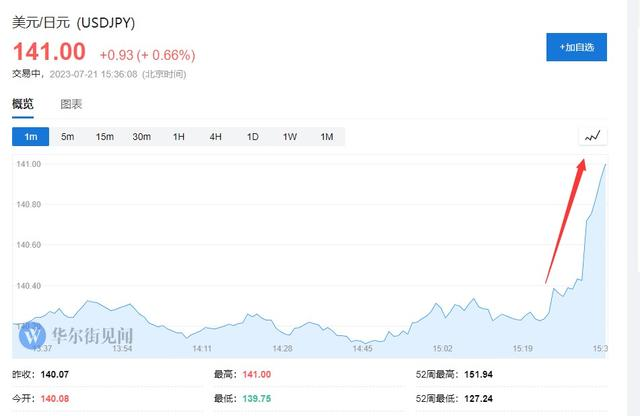Image resolution: width=640 pixels, height=416 pixels.
Task: Select the 5m timeframe
Action: coord(67,136)
